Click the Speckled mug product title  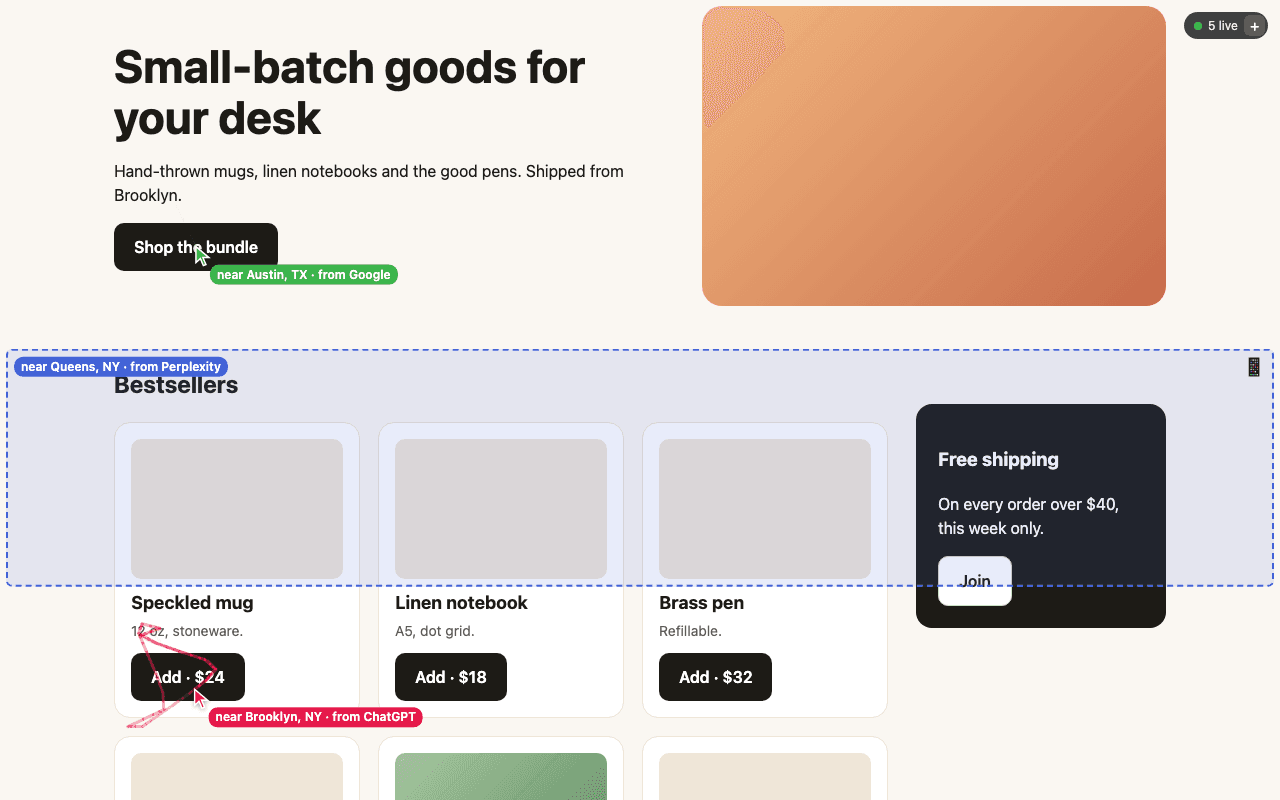[x=192, y=603]
